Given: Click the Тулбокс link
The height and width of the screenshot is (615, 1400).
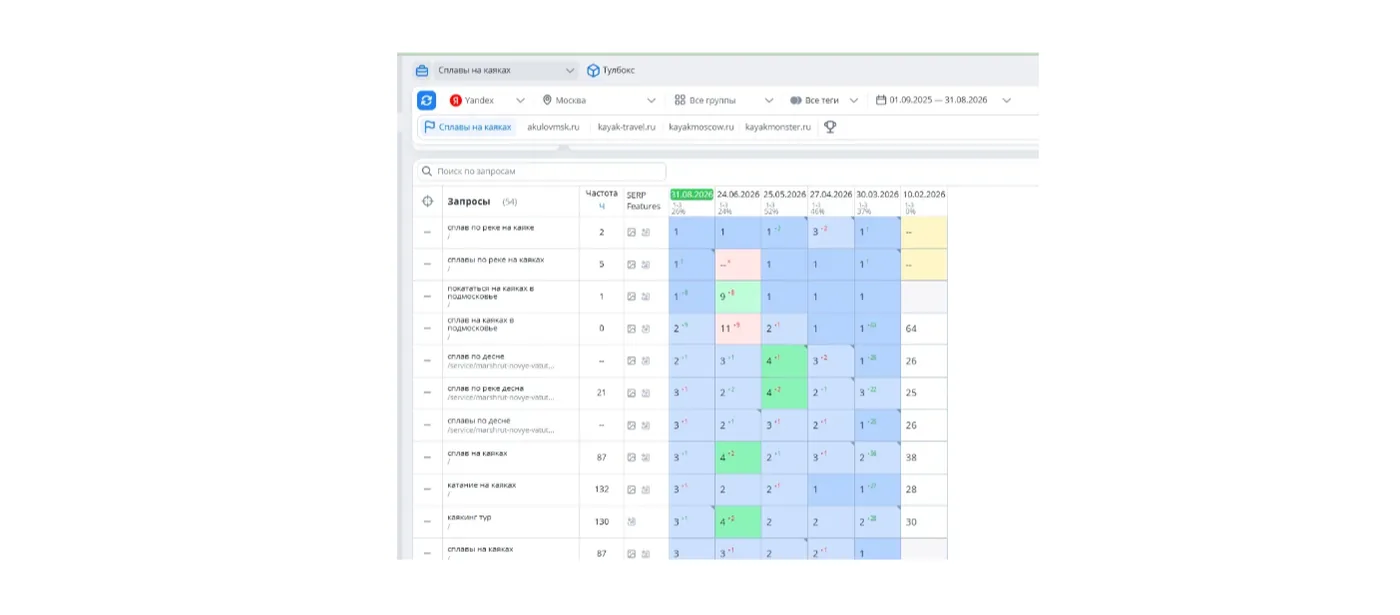Looking at the screenshot, I should tap(618, 71).
